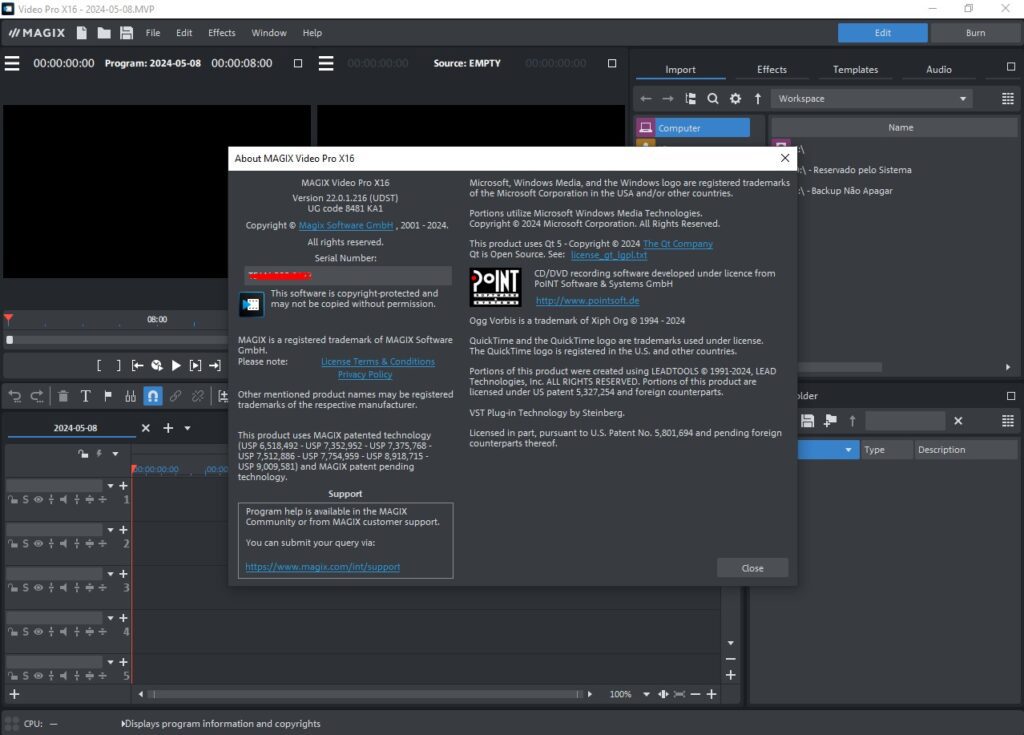Image resolution: width=1024 pixels, height=735 pixels.
Task: Toggle Mute on track 1
Action: (64, 500)
